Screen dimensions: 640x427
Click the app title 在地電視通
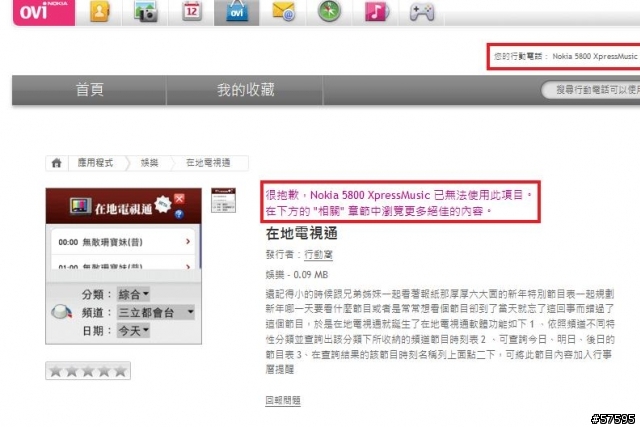click(302, 234)
